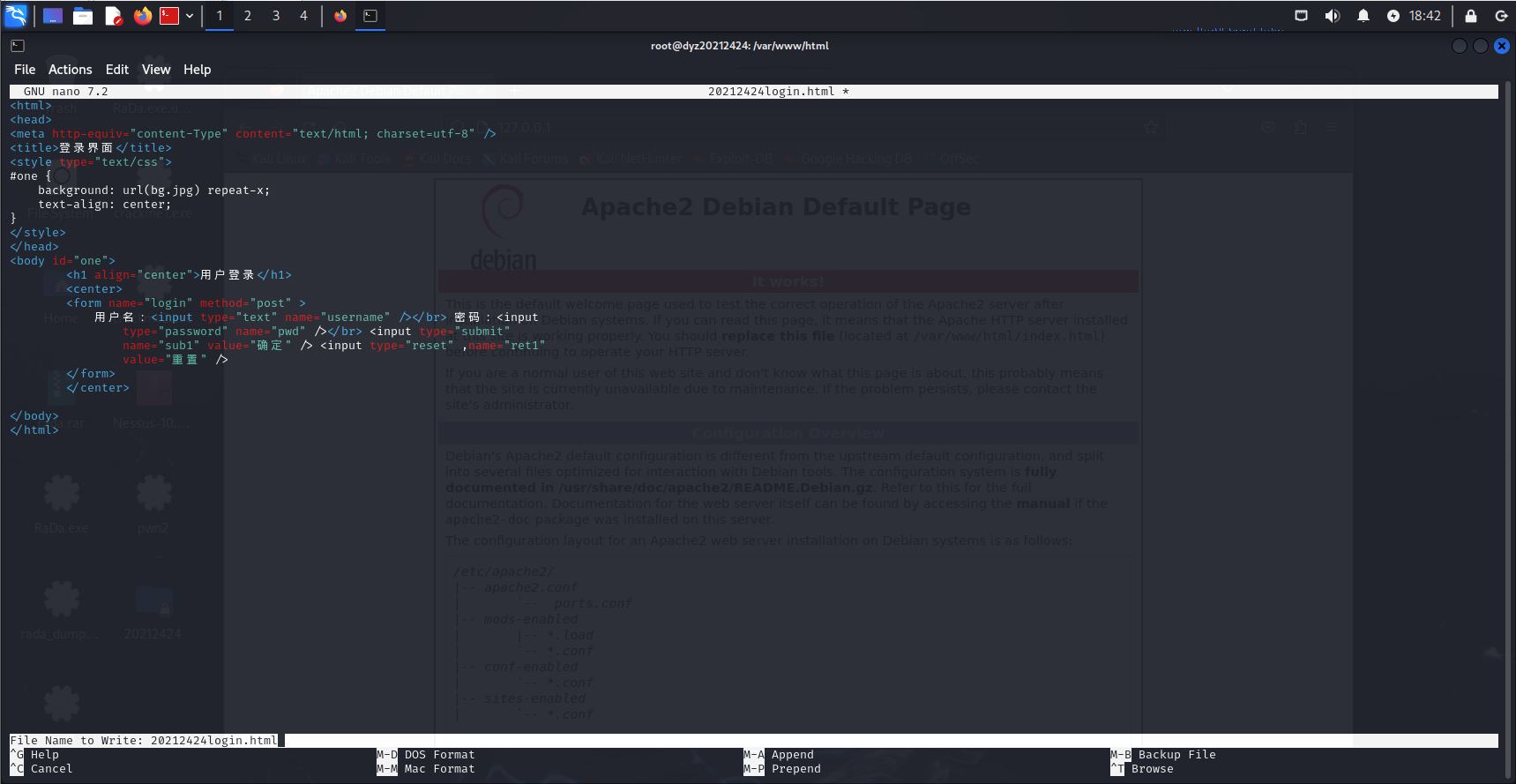This screenshot has width=1516, height=784.
Task: Open the power manager icon
Action: coord(1393,16)
